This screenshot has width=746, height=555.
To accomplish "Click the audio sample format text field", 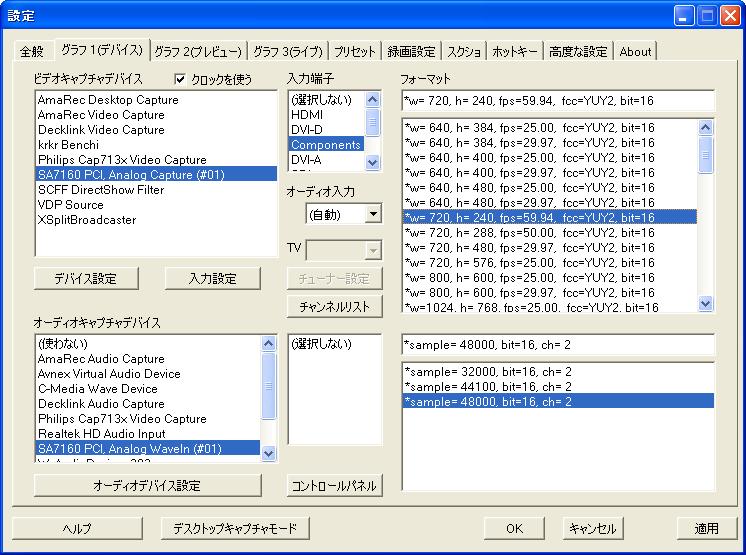I will click(x=558, y=344).
